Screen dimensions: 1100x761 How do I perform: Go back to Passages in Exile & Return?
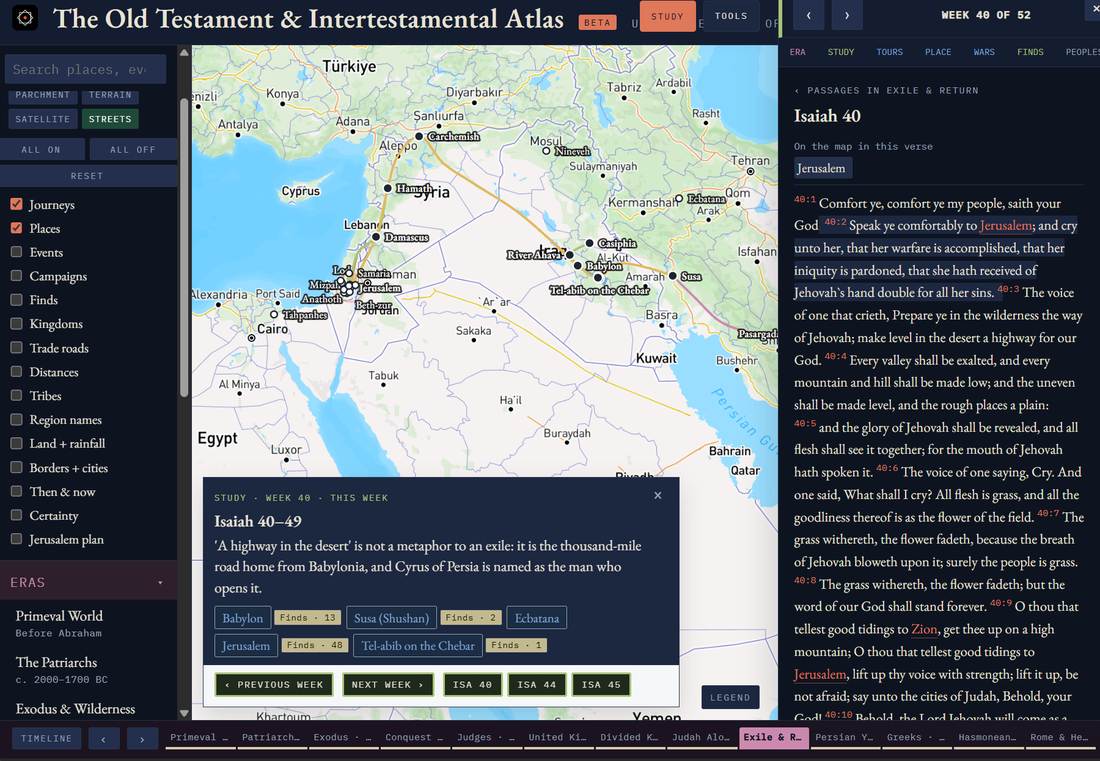(x=886, y=90)
